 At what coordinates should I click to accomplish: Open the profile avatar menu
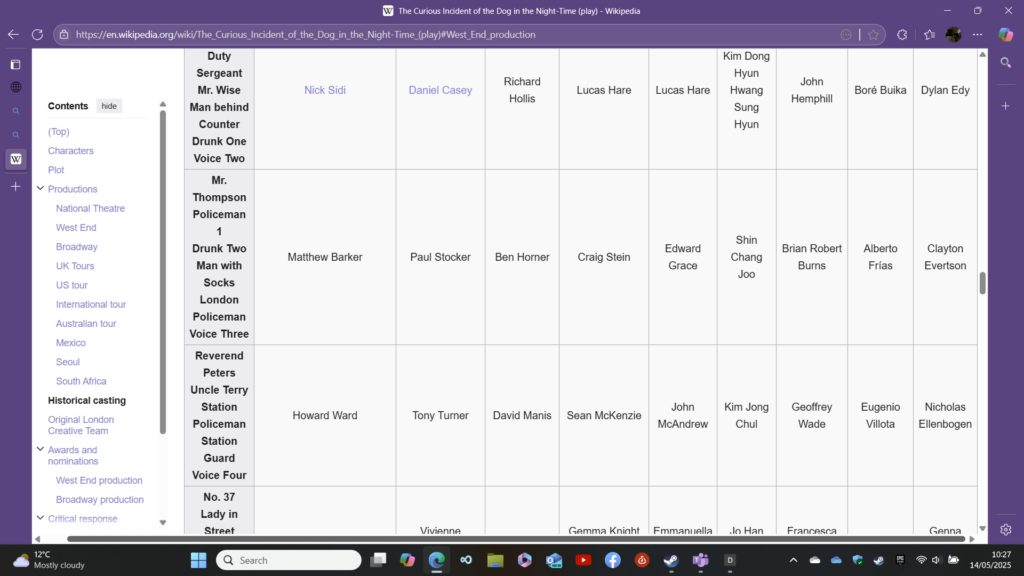click(953, 35)
